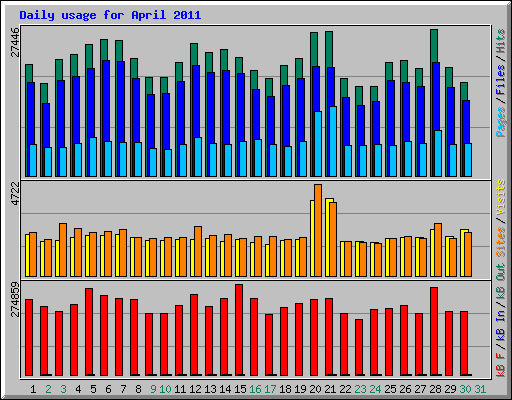Click the red kB bar for day 23
This screenshot has height=400, width=512.
pos(359,347)
